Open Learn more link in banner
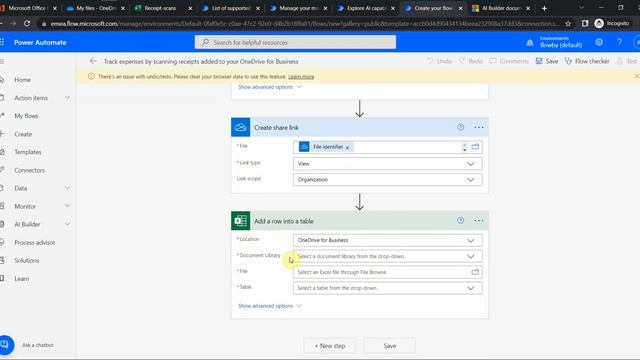This screenshot has height=360, width=640. click(x=301, y=77)
